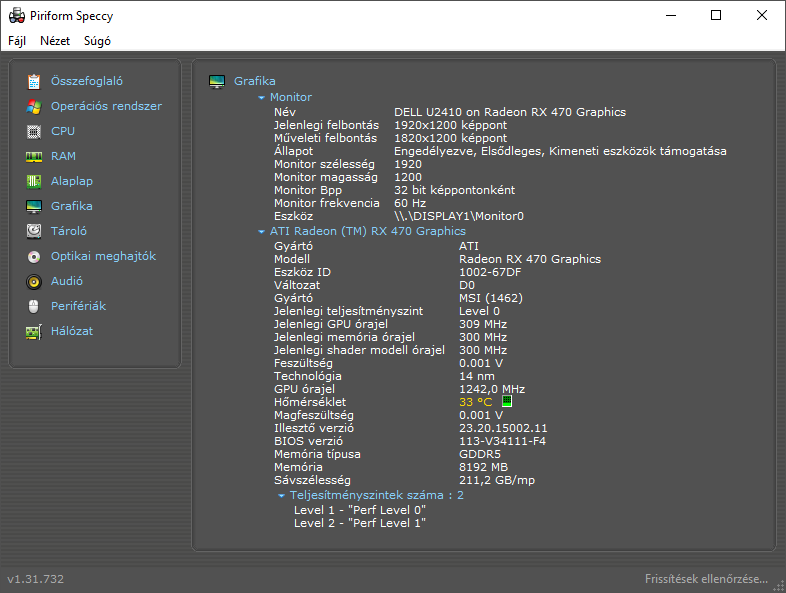Minimize the Speccy window

click(671, 16)
